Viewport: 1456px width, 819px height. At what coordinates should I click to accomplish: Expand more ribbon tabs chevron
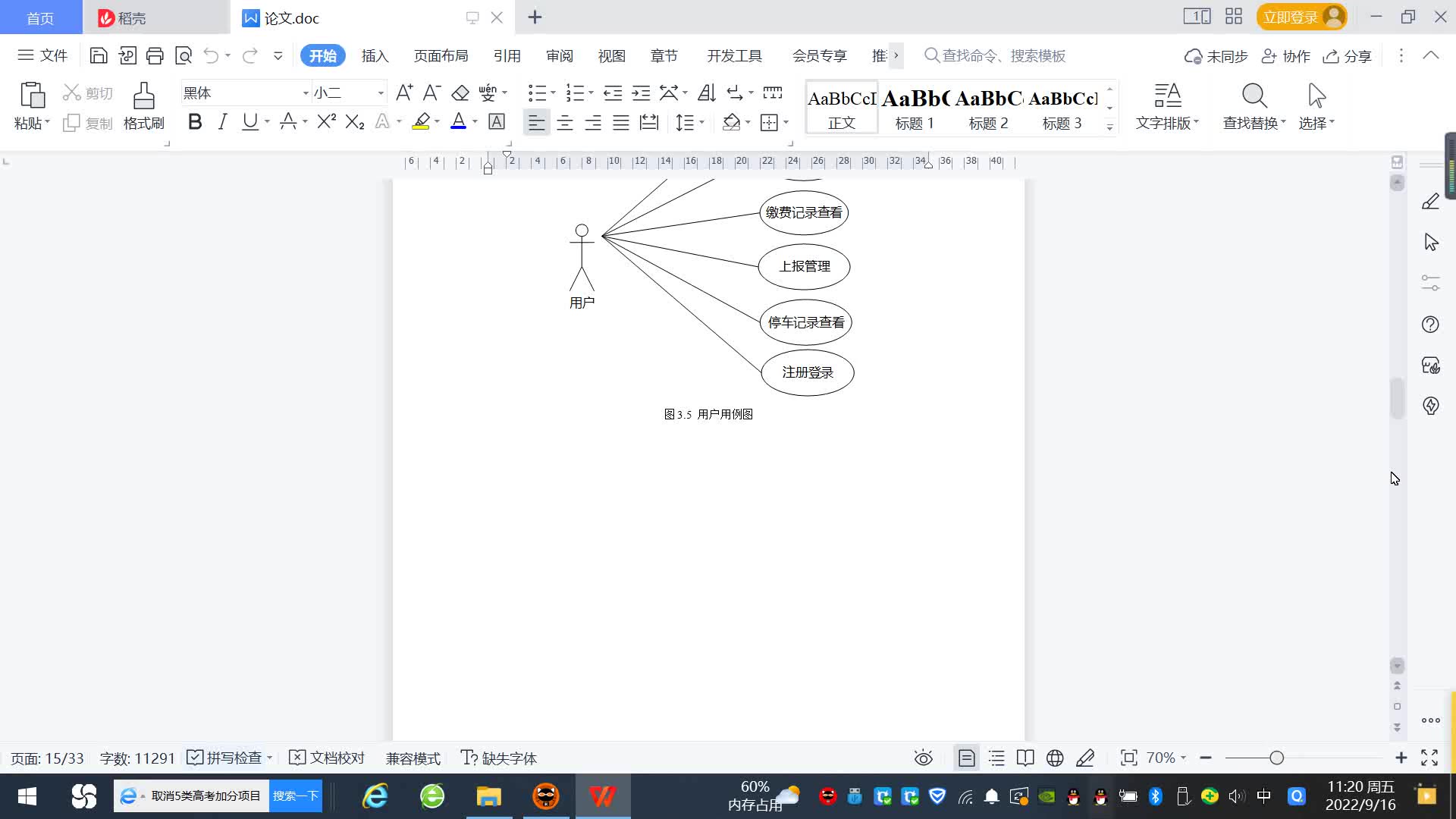click(x=896, y=55)
